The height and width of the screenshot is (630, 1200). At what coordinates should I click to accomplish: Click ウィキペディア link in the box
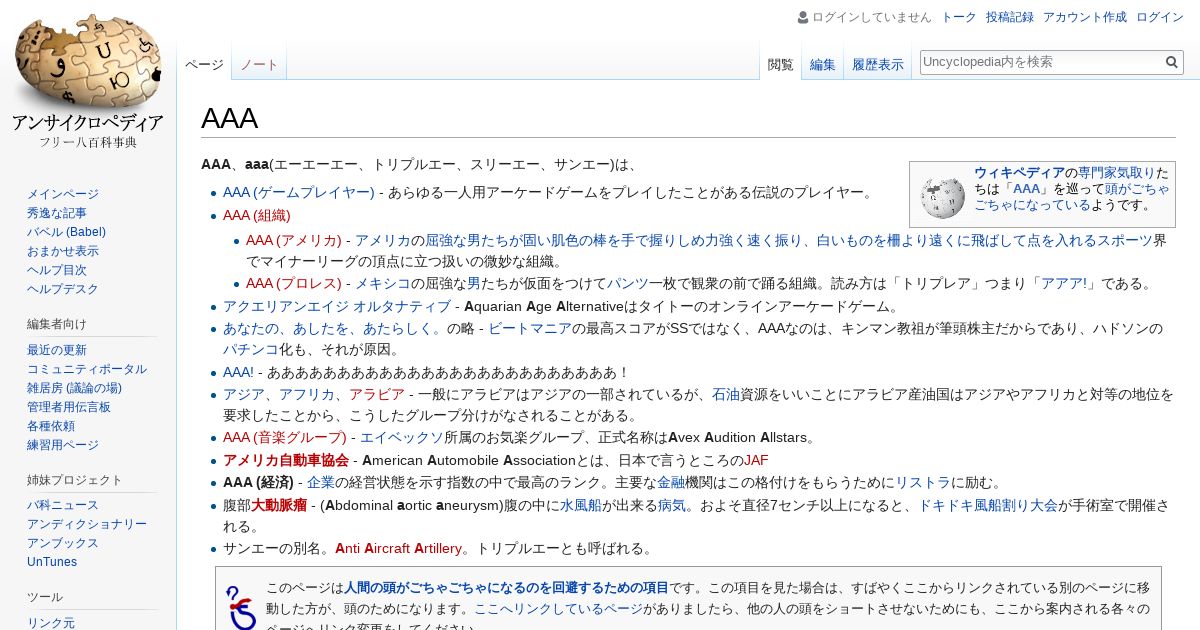1019,173
